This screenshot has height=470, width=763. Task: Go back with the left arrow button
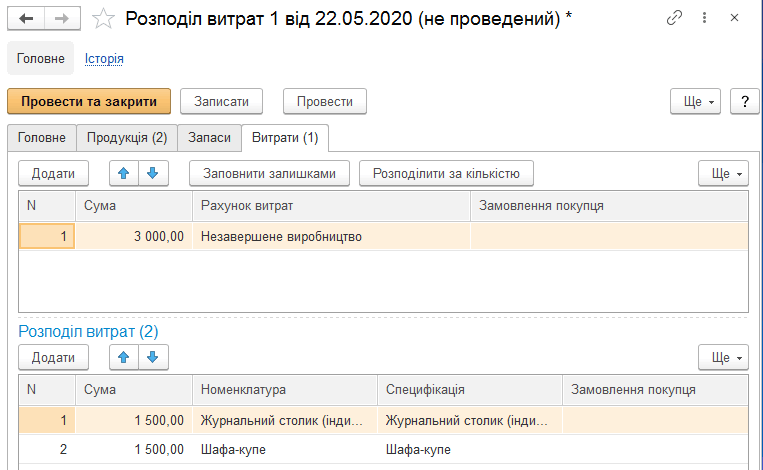26,18
